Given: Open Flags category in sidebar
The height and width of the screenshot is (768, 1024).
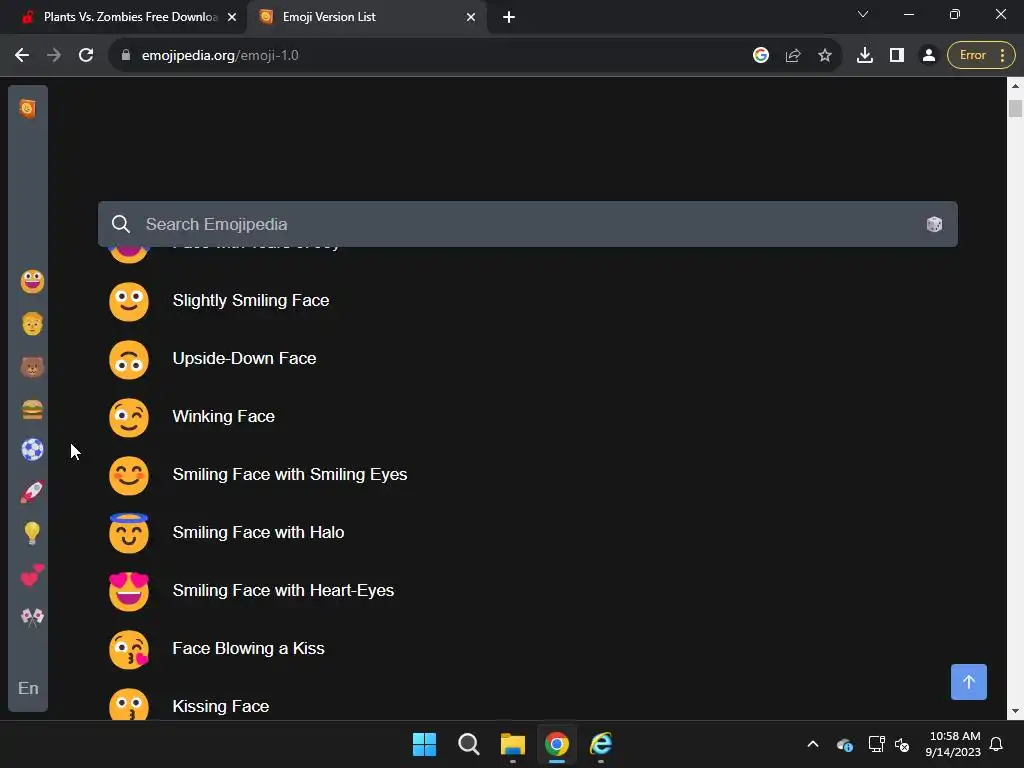Looking at the screenshot, I should pos(32,617).
